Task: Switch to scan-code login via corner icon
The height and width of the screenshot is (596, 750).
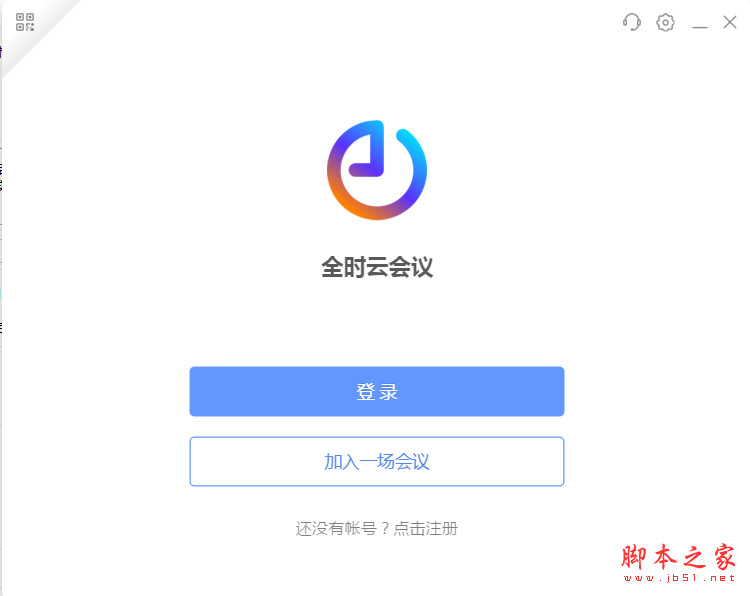Action: pos(25,22)
